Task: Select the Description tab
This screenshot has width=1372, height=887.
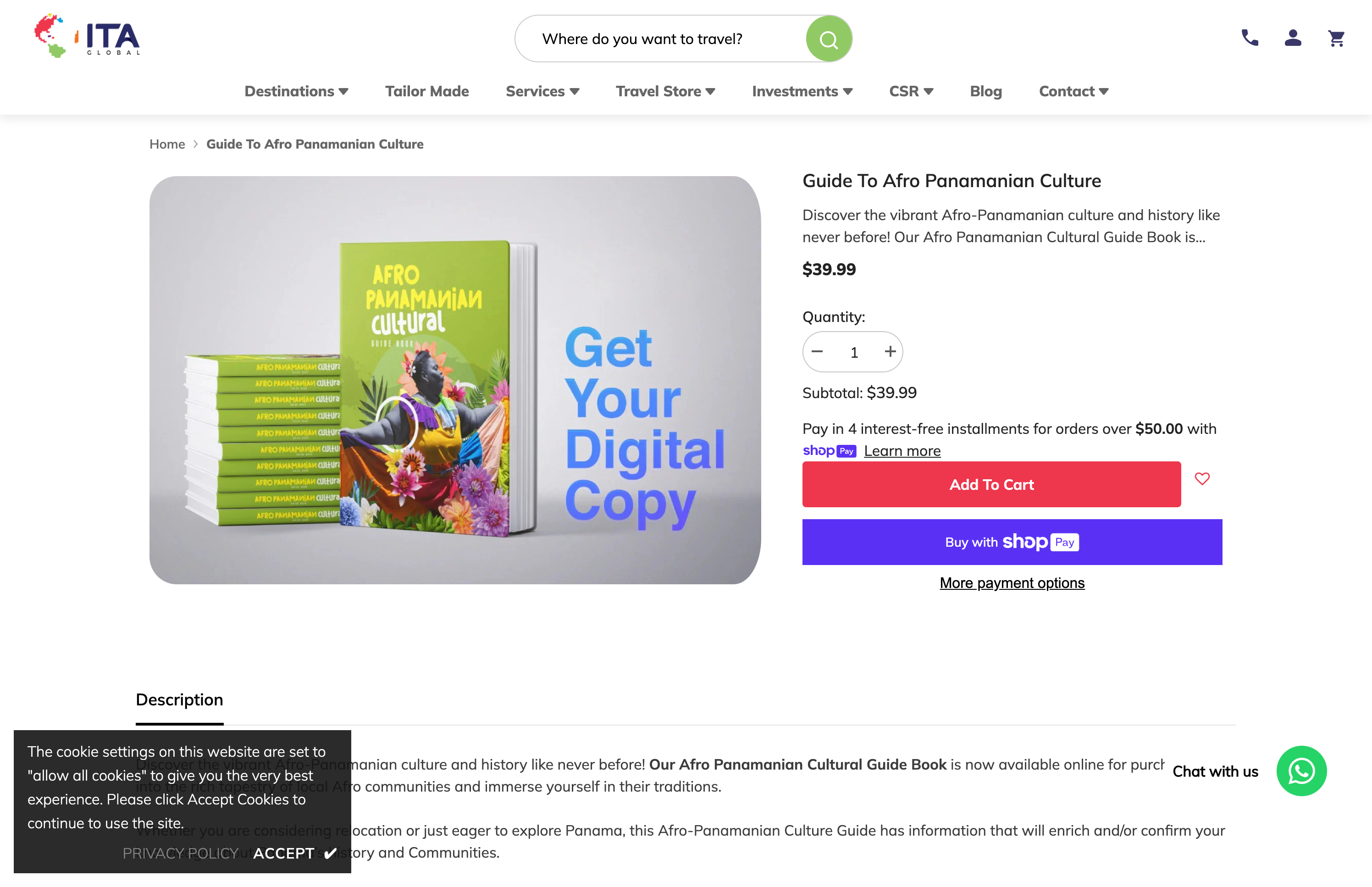Action: [179, 700]
